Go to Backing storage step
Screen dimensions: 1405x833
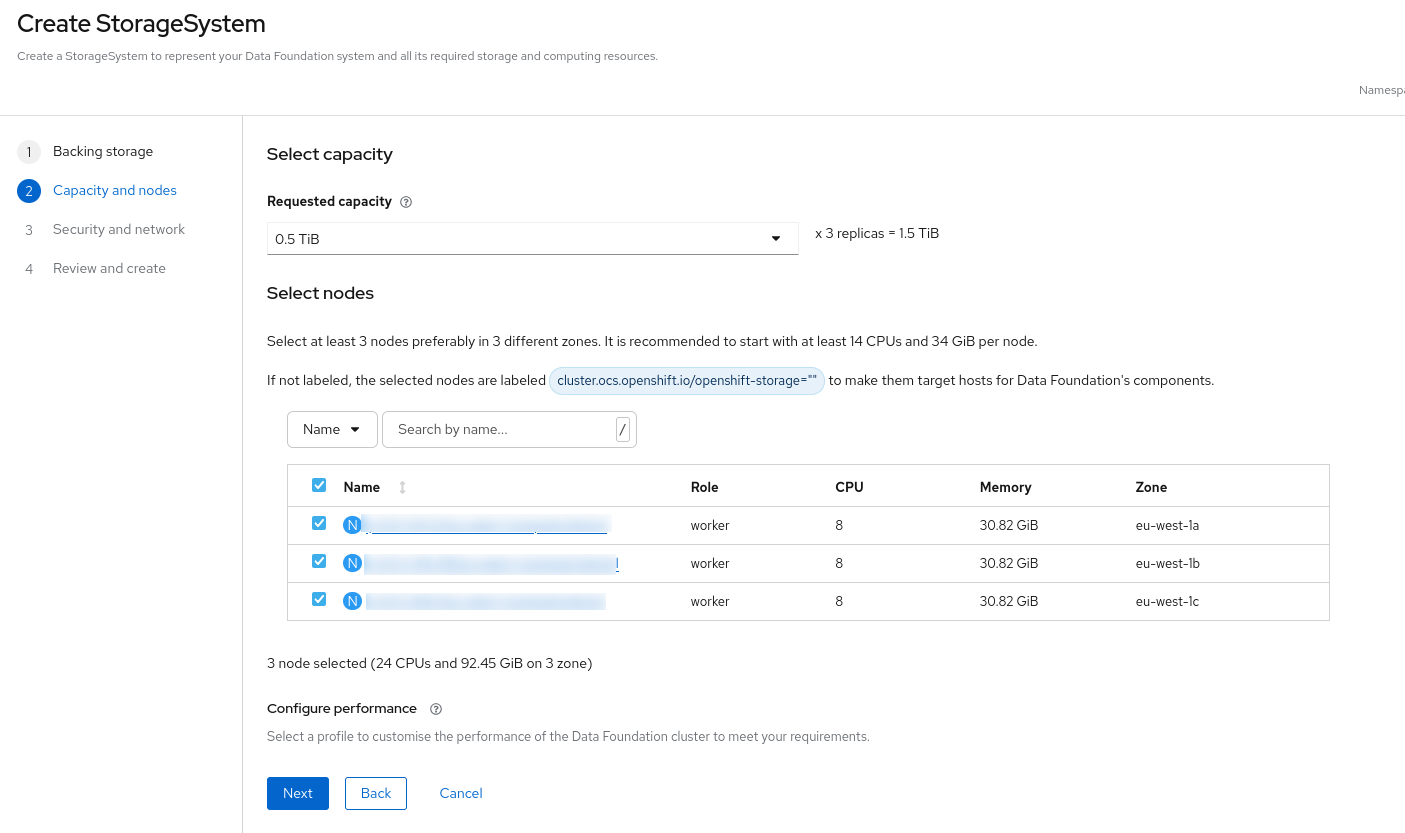coord(103,152)
